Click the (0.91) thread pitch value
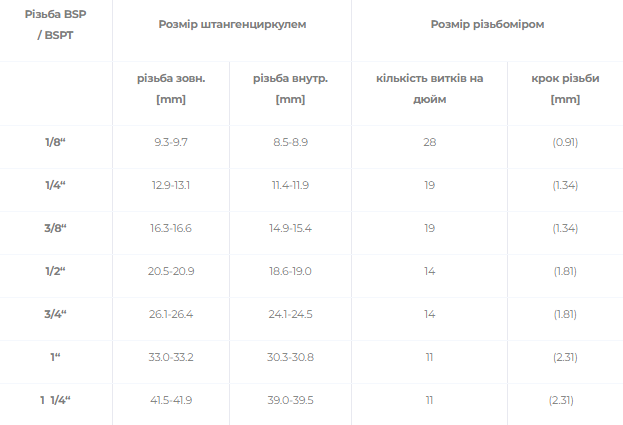Image resolution: width=623 pixels, height=425 pixels. 565,142
